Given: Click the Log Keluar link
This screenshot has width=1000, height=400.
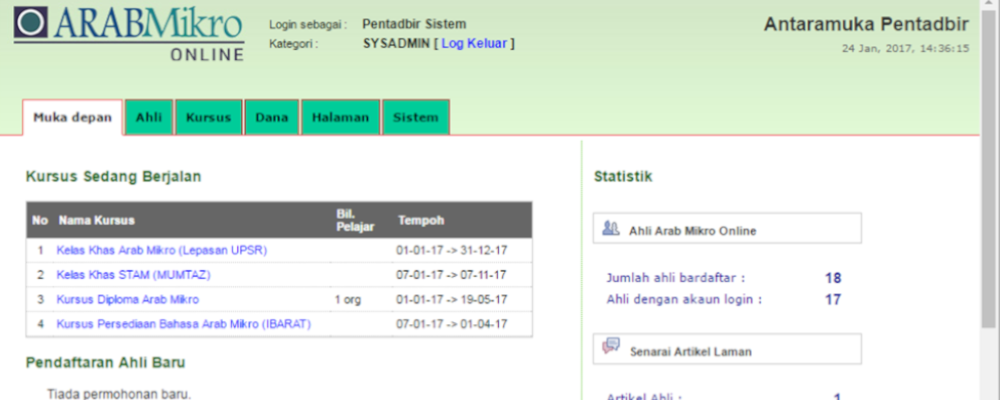Looking at the screenshot, I should [474, 44].
